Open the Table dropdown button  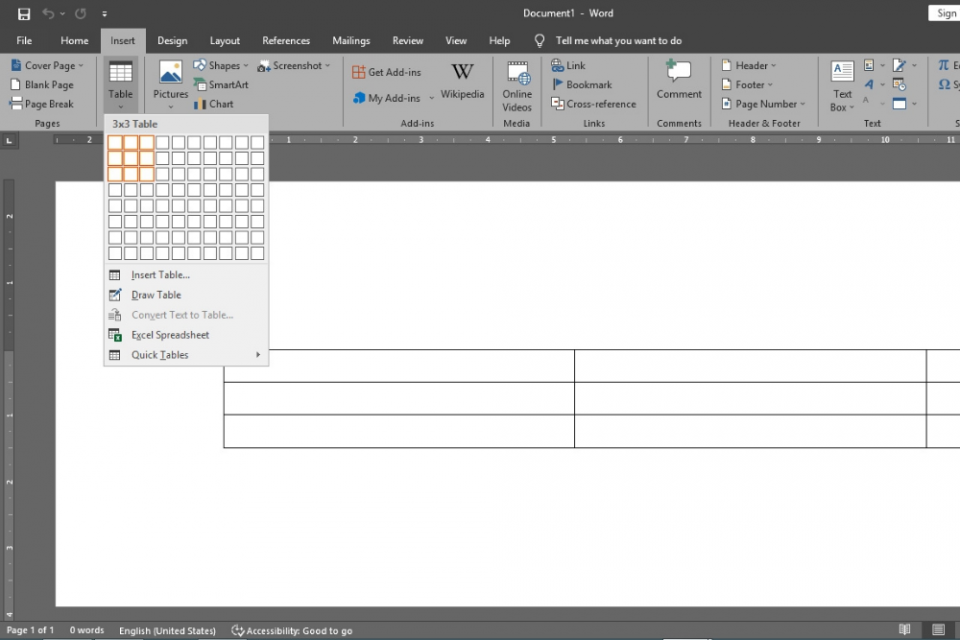point(121,86)
